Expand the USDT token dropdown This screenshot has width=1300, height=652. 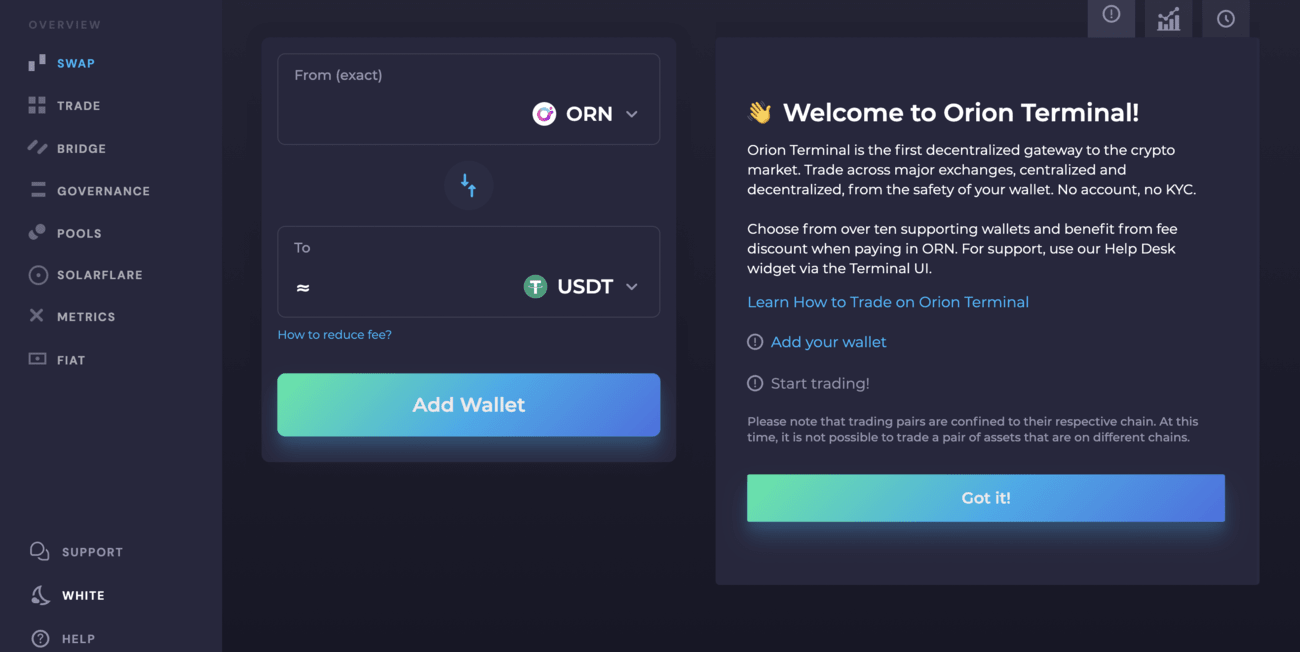click(631, 287)
